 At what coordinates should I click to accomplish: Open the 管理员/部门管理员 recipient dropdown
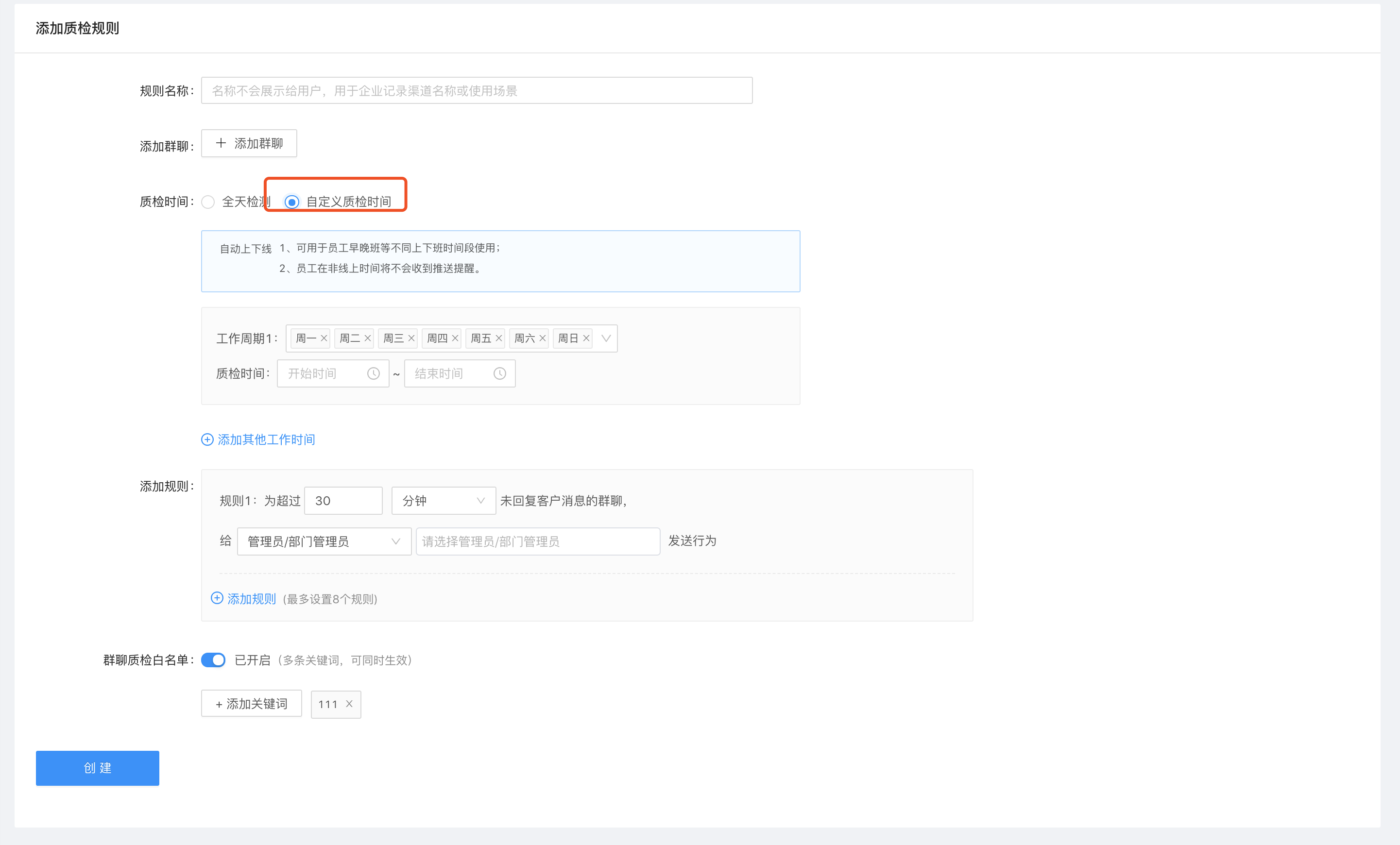324,541
